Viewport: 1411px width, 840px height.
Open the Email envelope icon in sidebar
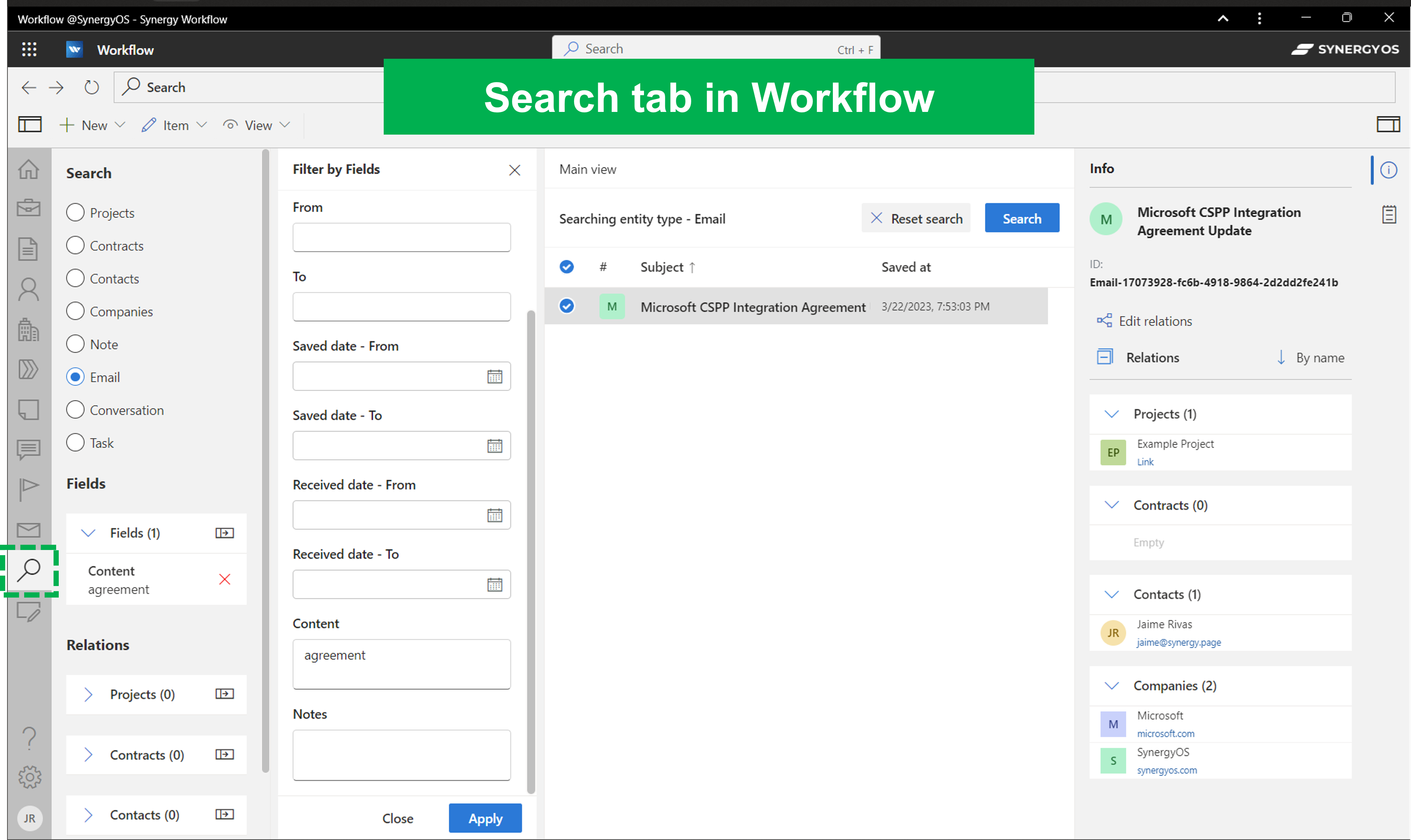pyautogui.click(x=28, y=530)
